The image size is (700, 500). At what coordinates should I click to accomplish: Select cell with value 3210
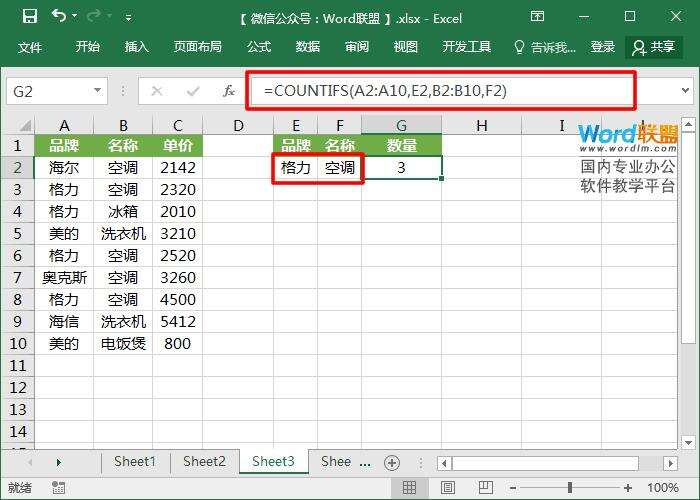(x=178, y=233)
